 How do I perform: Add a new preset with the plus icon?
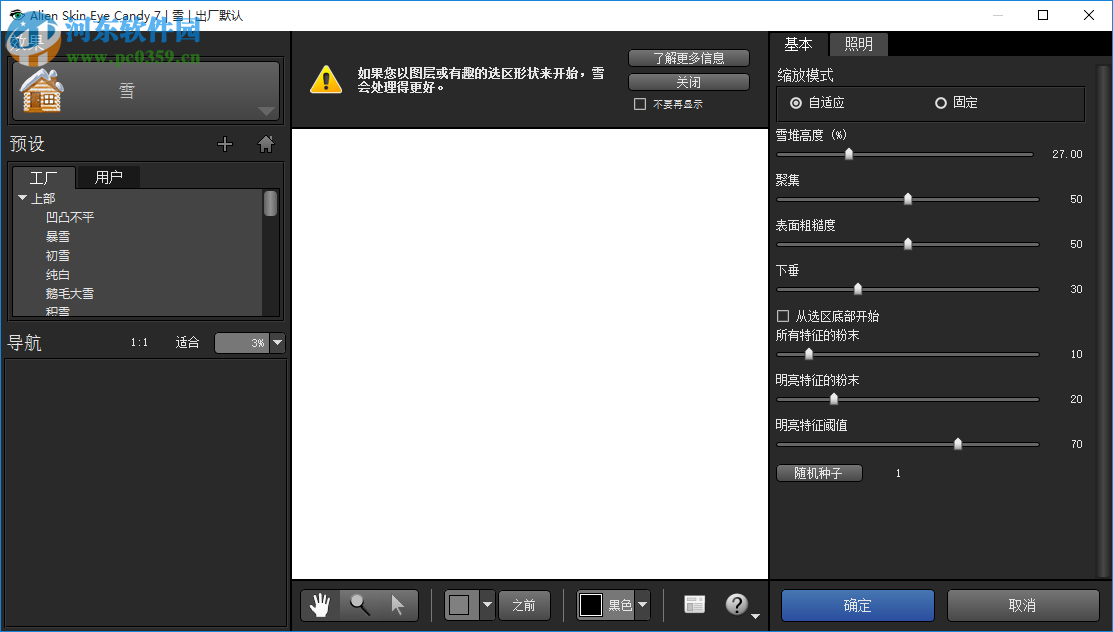225,144
